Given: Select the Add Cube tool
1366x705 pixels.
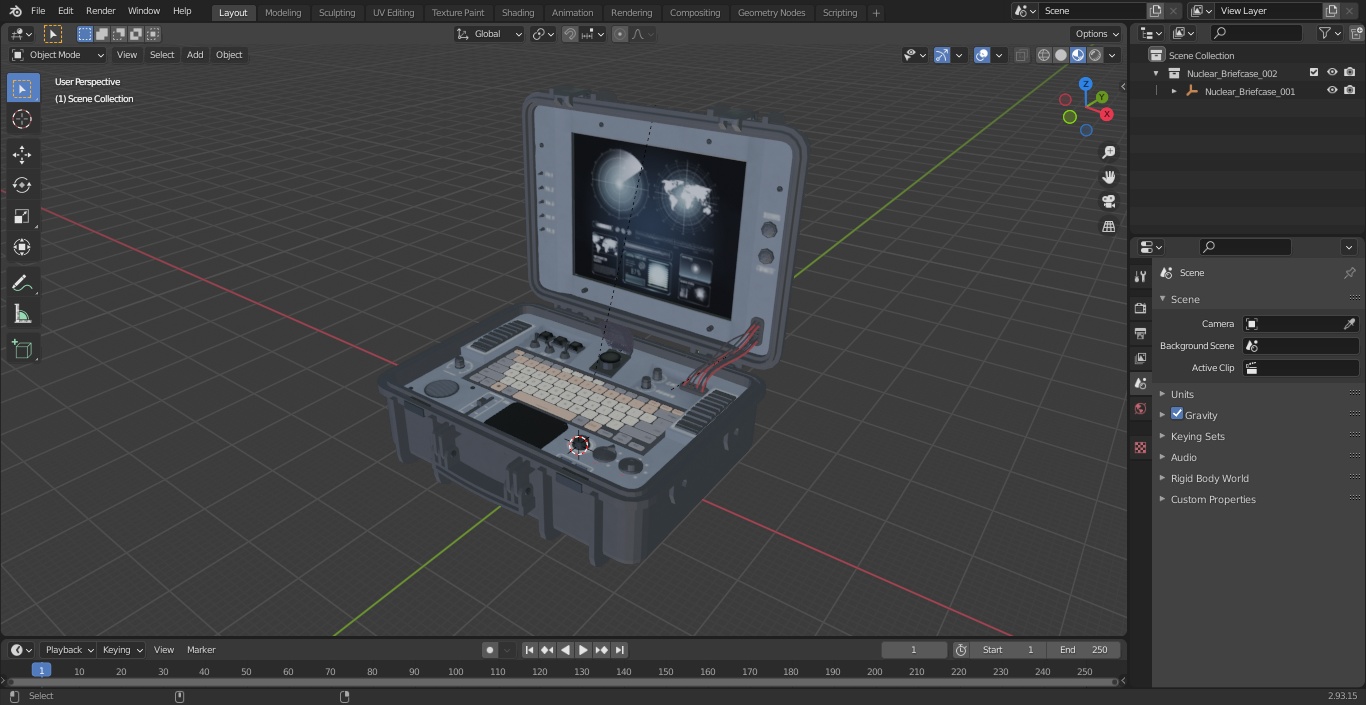Looking at the screenshot, I should pos(22,350).
